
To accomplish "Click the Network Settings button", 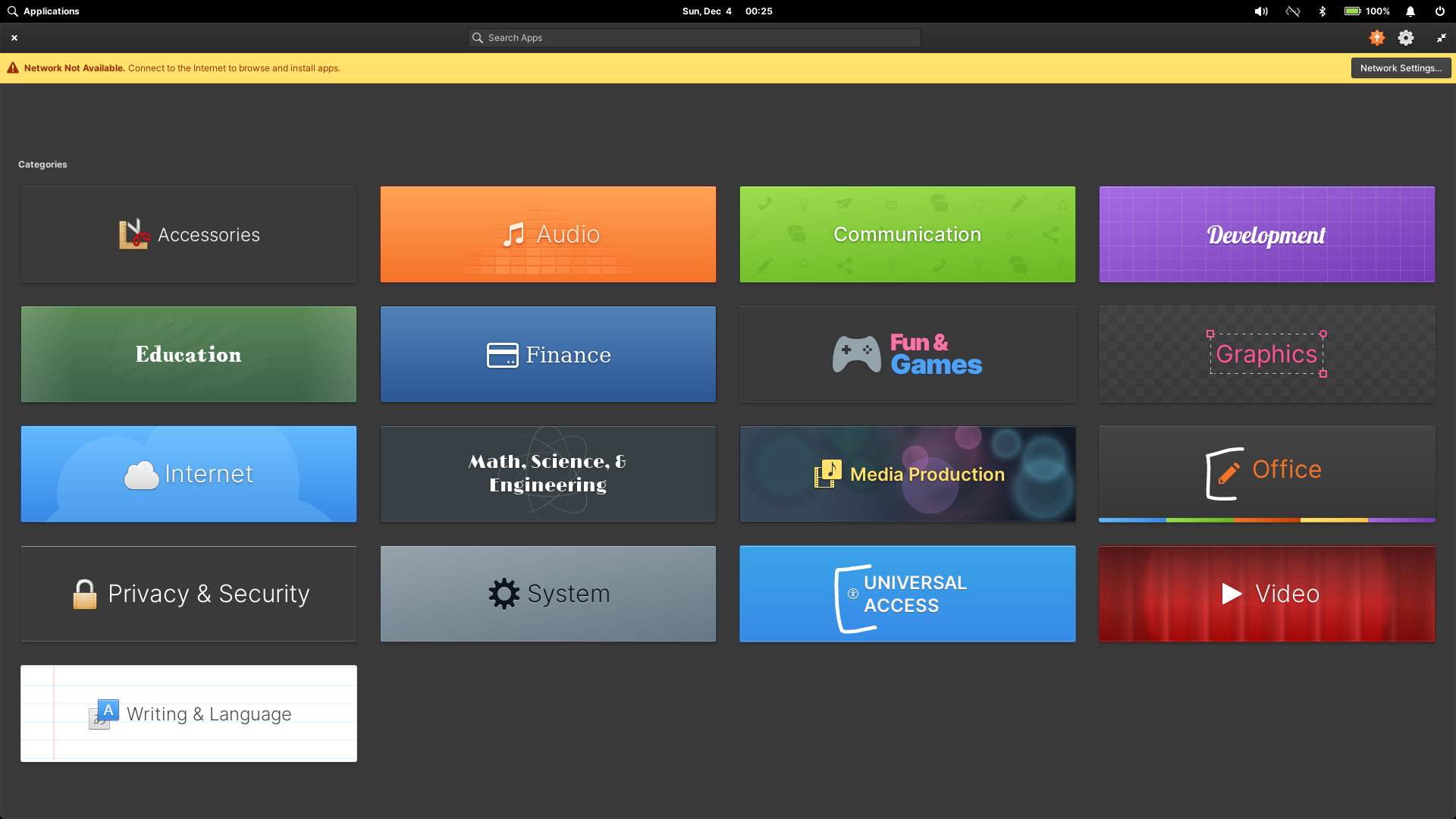I will 1400,67.
